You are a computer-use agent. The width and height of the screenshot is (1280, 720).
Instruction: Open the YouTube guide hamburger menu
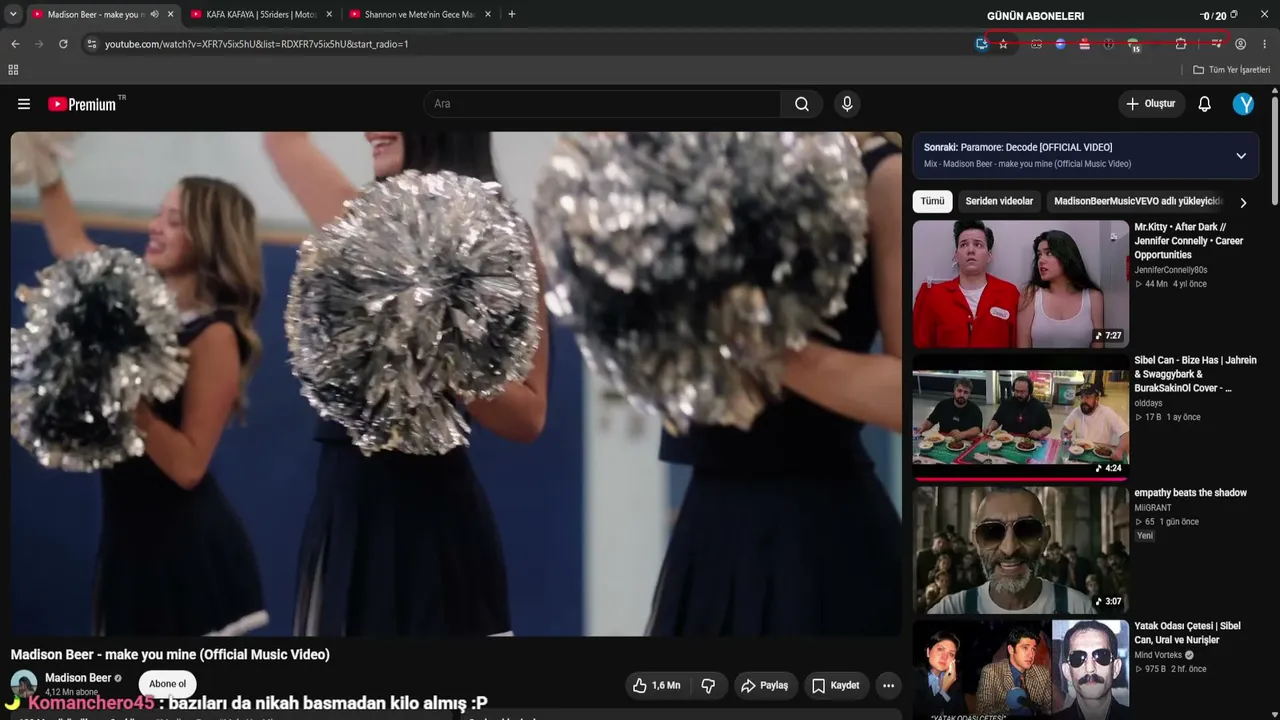(24, 104)
